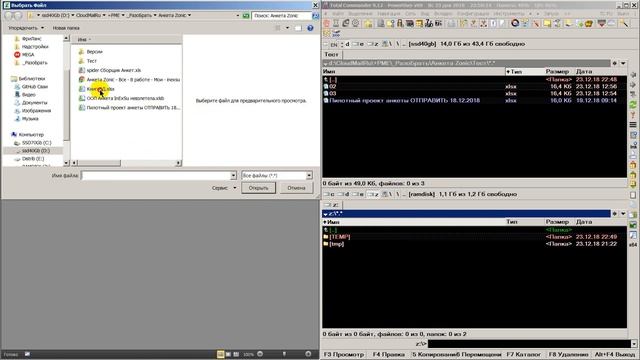Click Alt+F4 Выход button
The width and height of the screenshot is (640, 360).
pyautogui.click(x=615, y=355)
